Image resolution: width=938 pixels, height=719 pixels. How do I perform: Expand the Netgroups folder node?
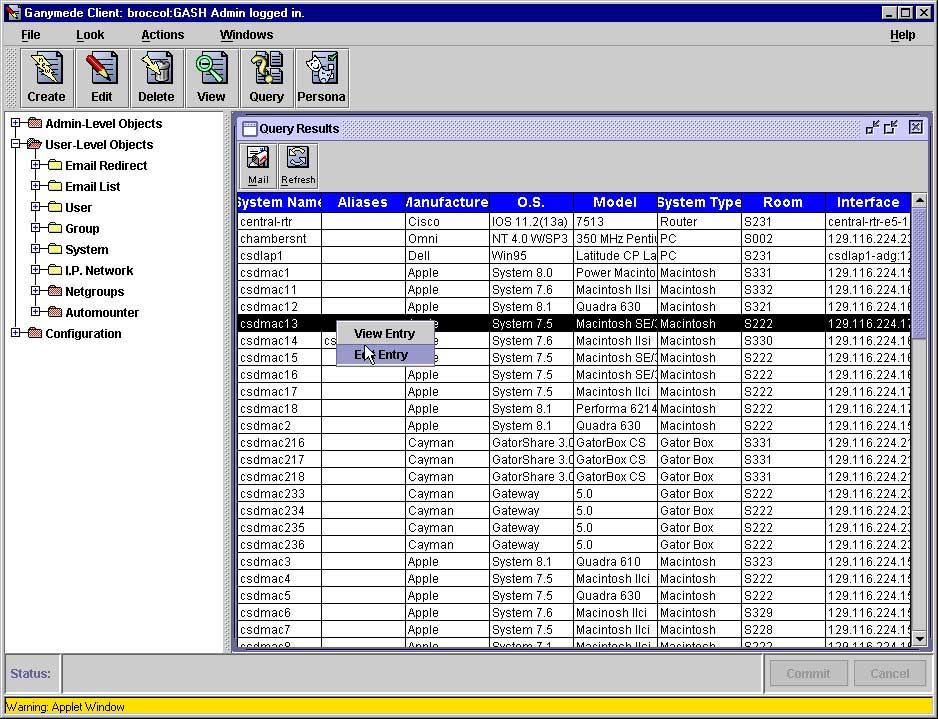tap(36, 292)
